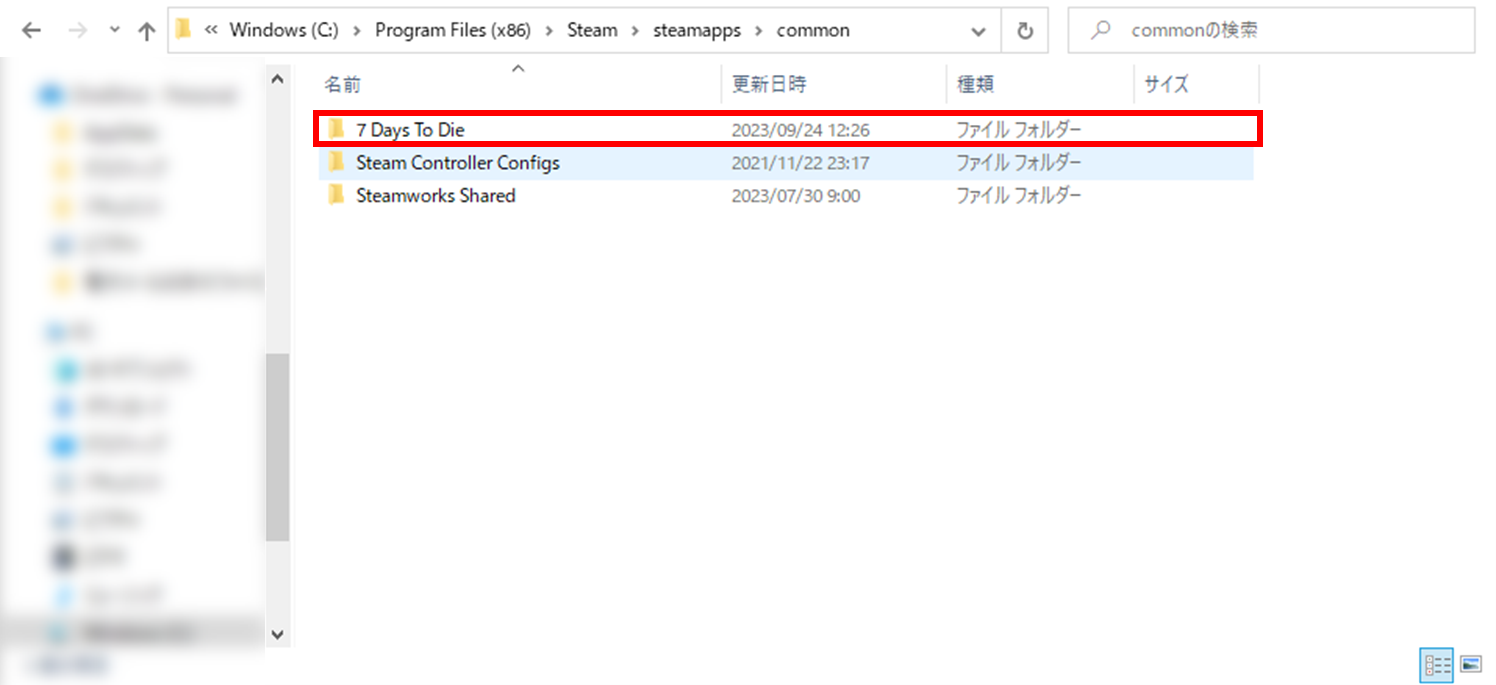Click the Refresh button beside address bar
Image resolution: width=1496 pixels, height=685 pixels.
tap(1024, 31)
